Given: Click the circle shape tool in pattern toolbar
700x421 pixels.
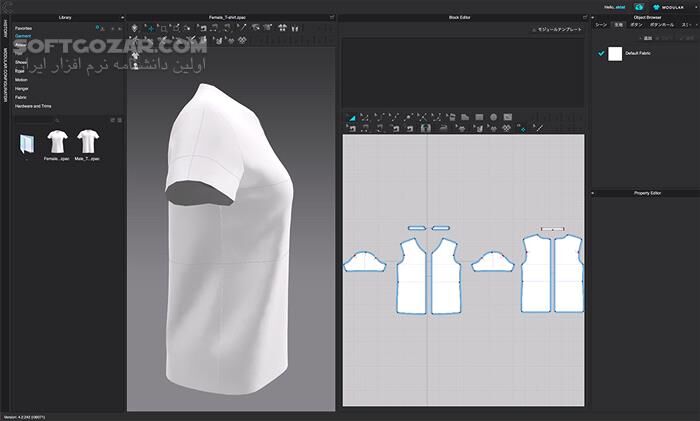Looking at the screenshot, I should (493, 117).
